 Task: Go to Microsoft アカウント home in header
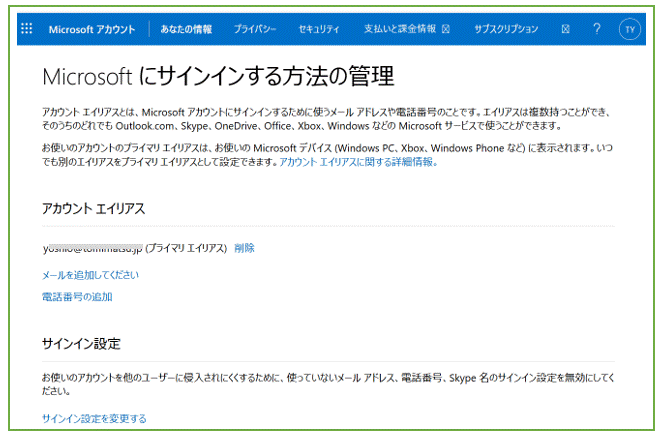pos(92,30)
